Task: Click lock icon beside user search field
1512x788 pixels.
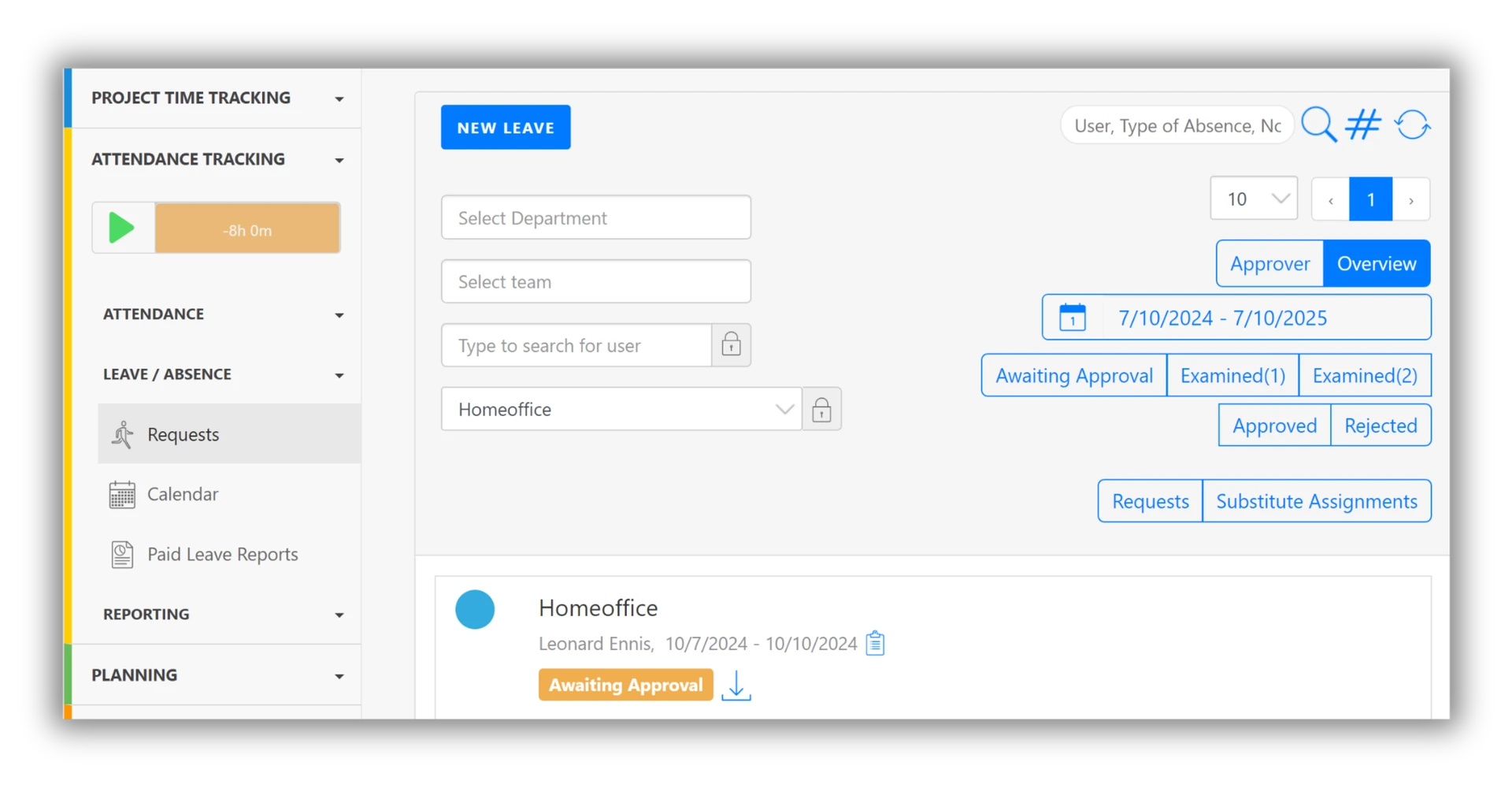Action: (x=731, y=345)
